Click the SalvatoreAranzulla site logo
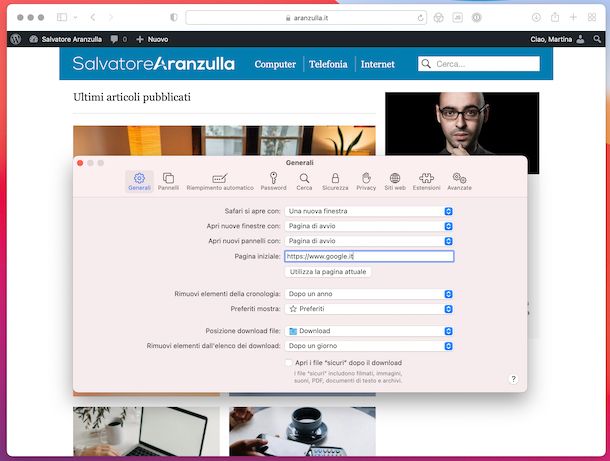Viewport: 610px width, 461px height. coord(153,64)
